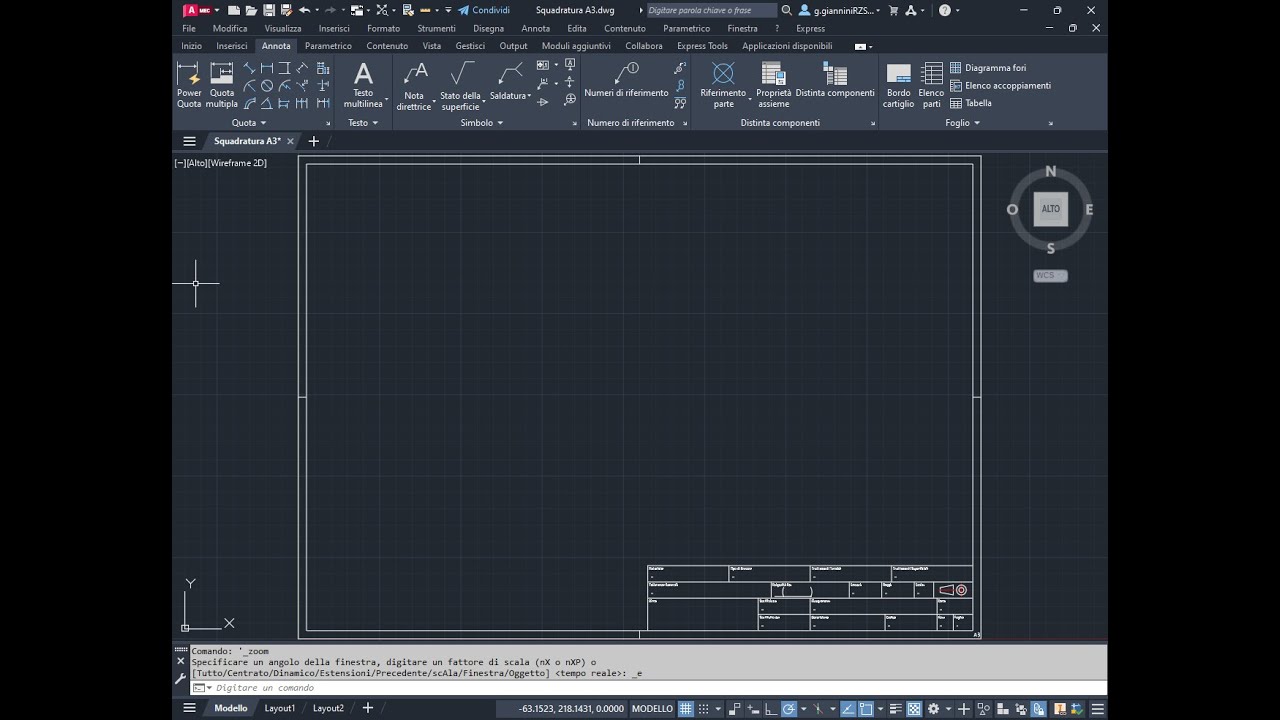The image size is (1280, 720).
Task: Click the Elenco accoppiamenti button
Action: [x=1000, y=85]
